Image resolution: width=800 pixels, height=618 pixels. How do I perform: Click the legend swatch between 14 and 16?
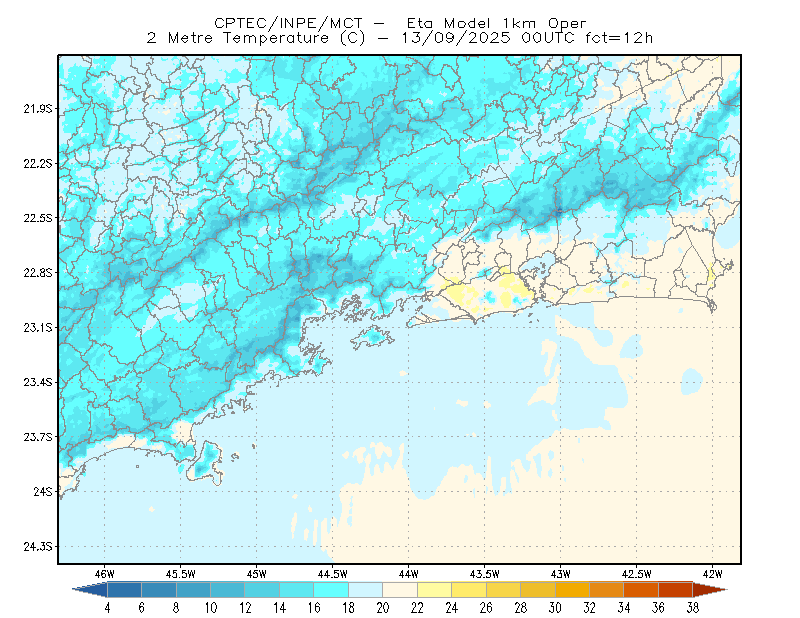click(297, 589)
